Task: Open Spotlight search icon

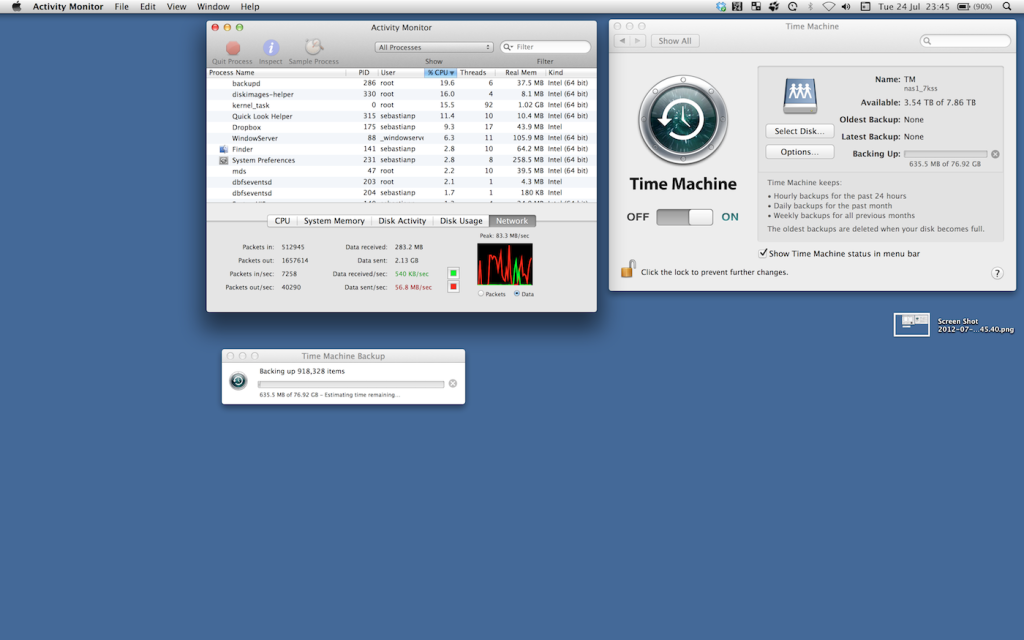Action: 1007,7
